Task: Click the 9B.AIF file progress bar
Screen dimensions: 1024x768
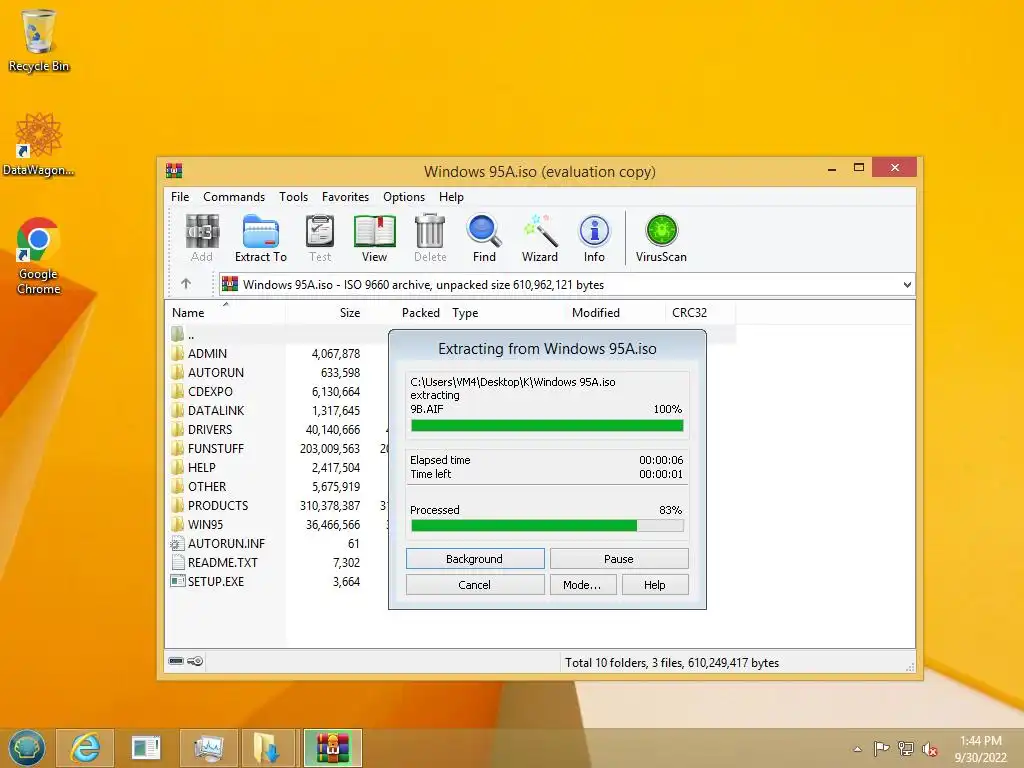Action: pyautogui.click(x=547, y=426)
